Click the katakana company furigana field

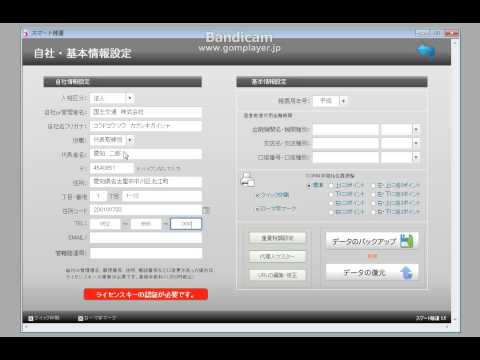[x=146, y=126]
